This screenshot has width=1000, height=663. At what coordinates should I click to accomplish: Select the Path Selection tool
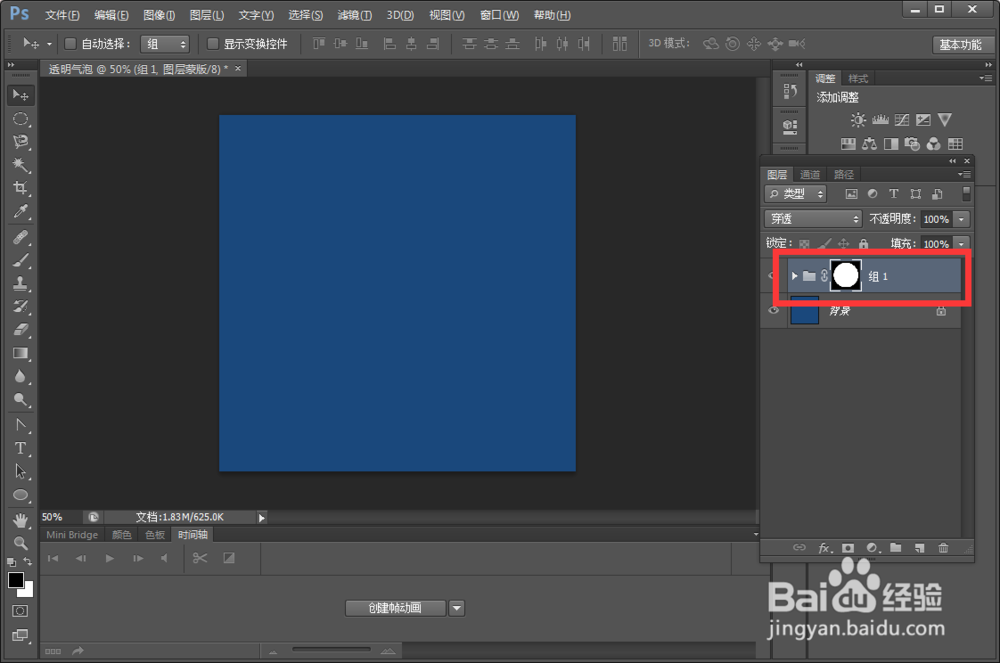(x=20, y=472)
